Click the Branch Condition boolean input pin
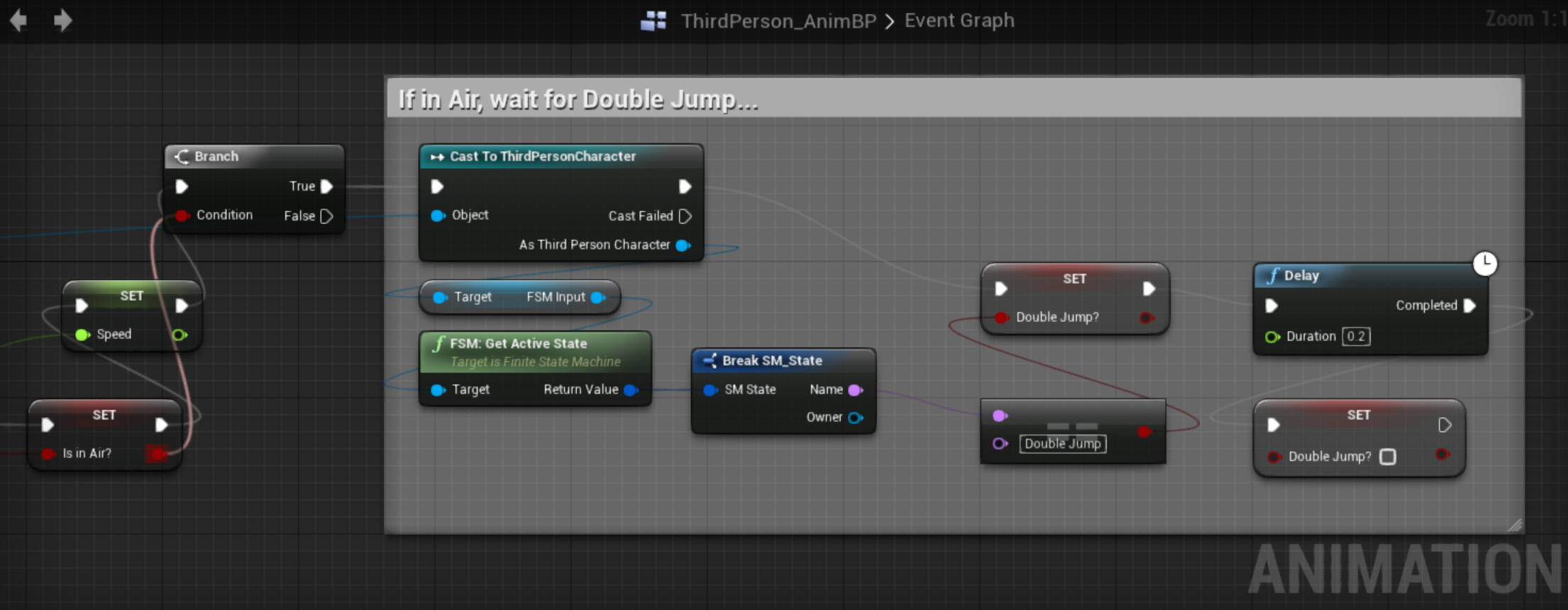Screen dimensions: 1568x610 pyautogui.click(x=182, y=216)
